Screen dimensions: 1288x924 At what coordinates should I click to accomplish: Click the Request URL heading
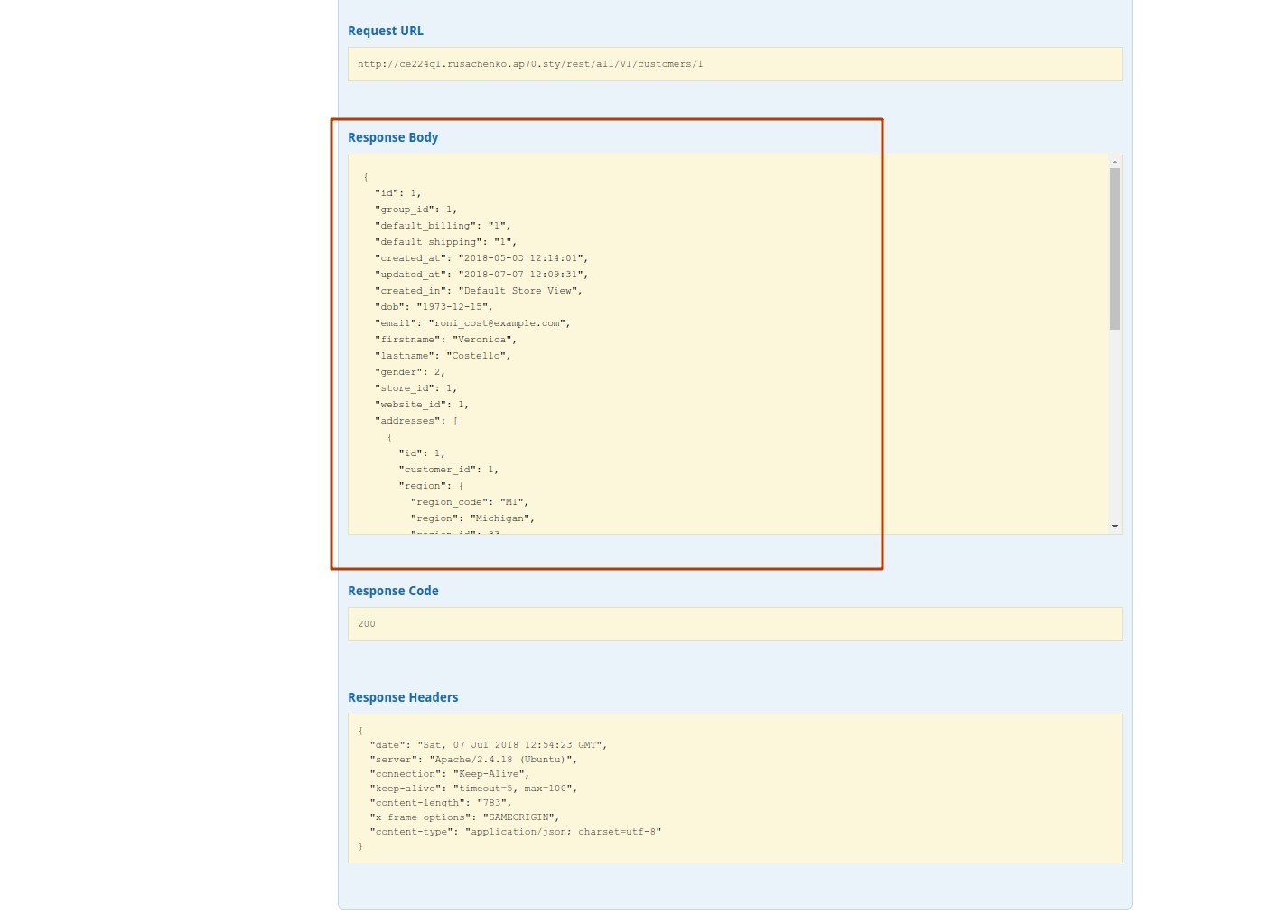coord(386,31)
